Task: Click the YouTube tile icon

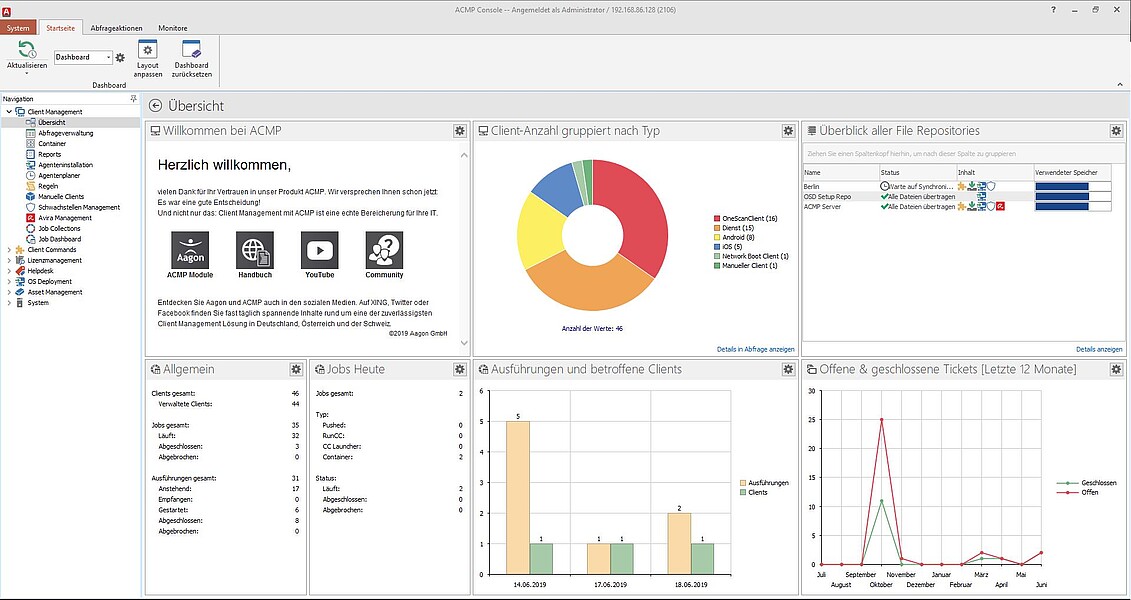Action: [319, 250]
